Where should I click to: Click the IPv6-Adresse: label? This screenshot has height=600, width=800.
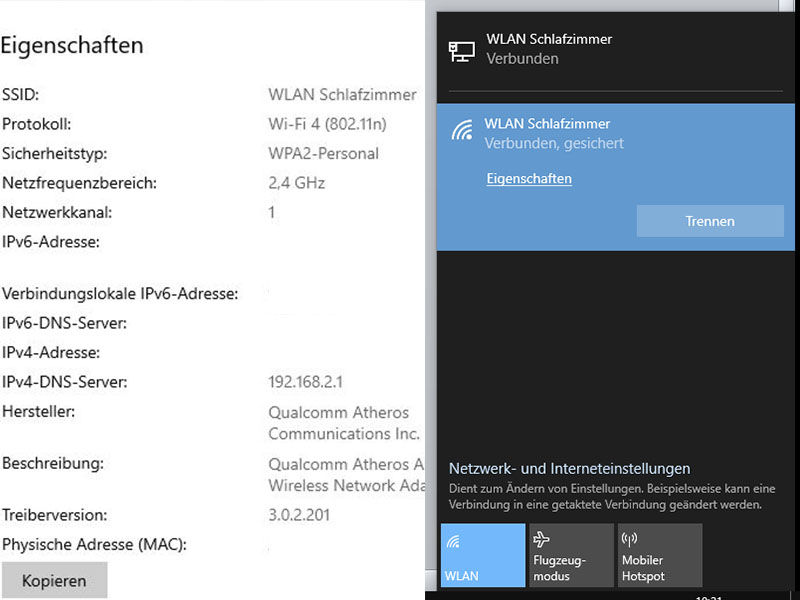[x=51, y=242]
